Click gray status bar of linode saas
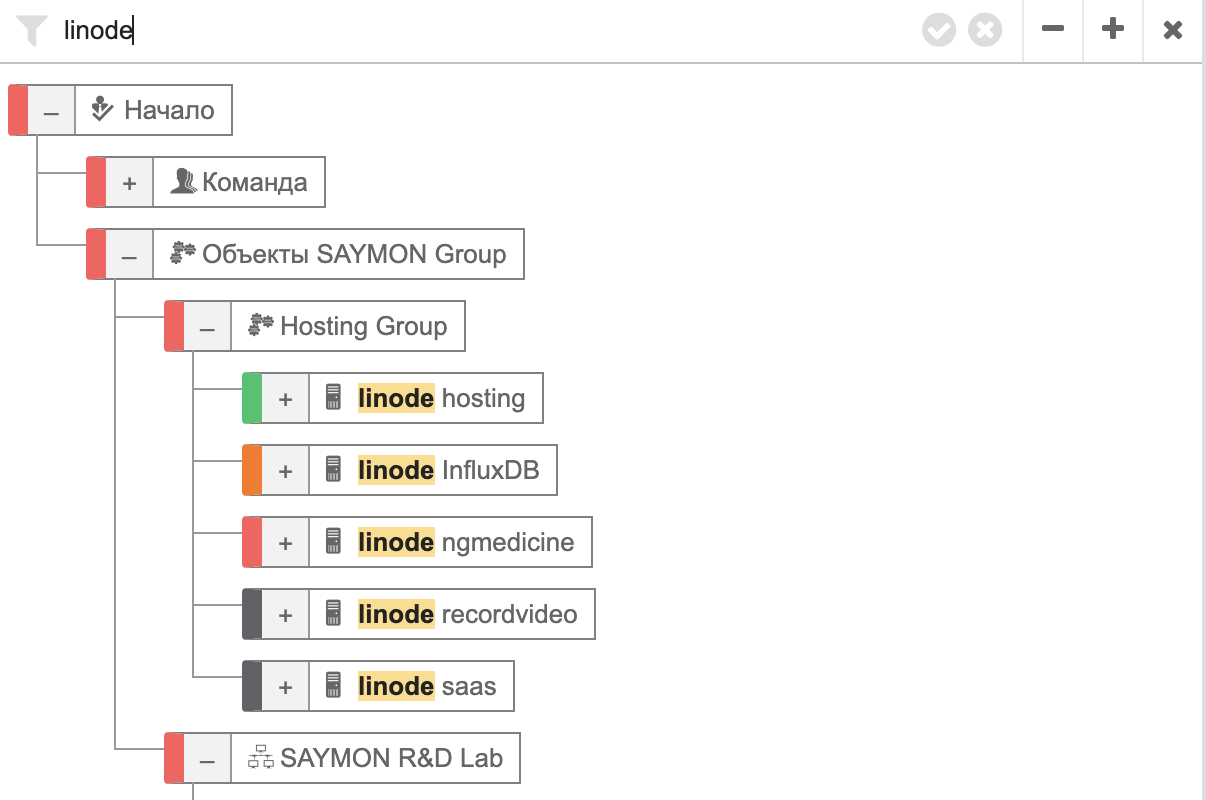1206x800 pixels. coord(252,686)
